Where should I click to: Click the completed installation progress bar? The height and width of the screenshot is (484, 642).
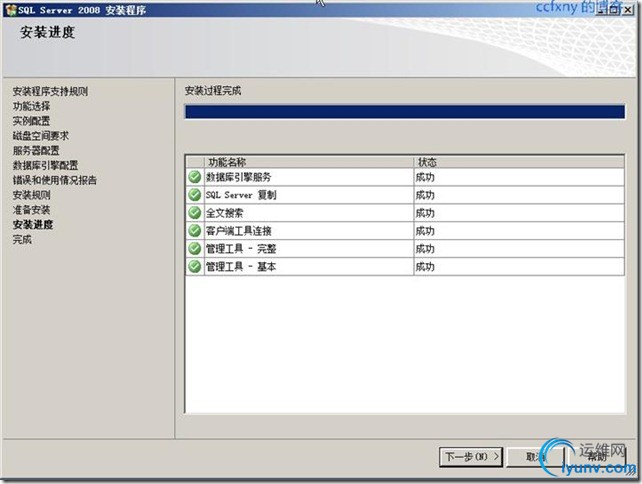tap(405, 112)
